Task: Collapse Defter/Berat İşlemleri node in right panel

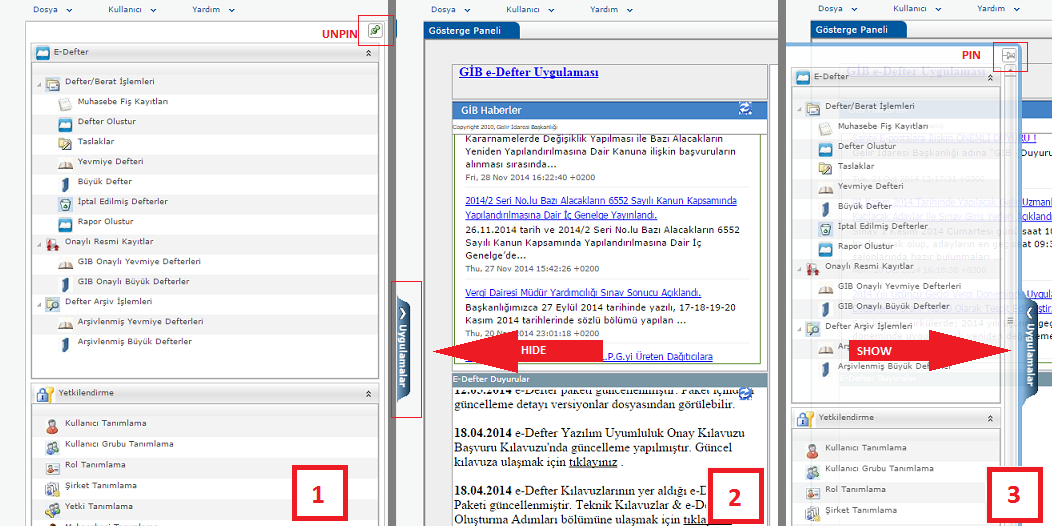Action: 799,110
